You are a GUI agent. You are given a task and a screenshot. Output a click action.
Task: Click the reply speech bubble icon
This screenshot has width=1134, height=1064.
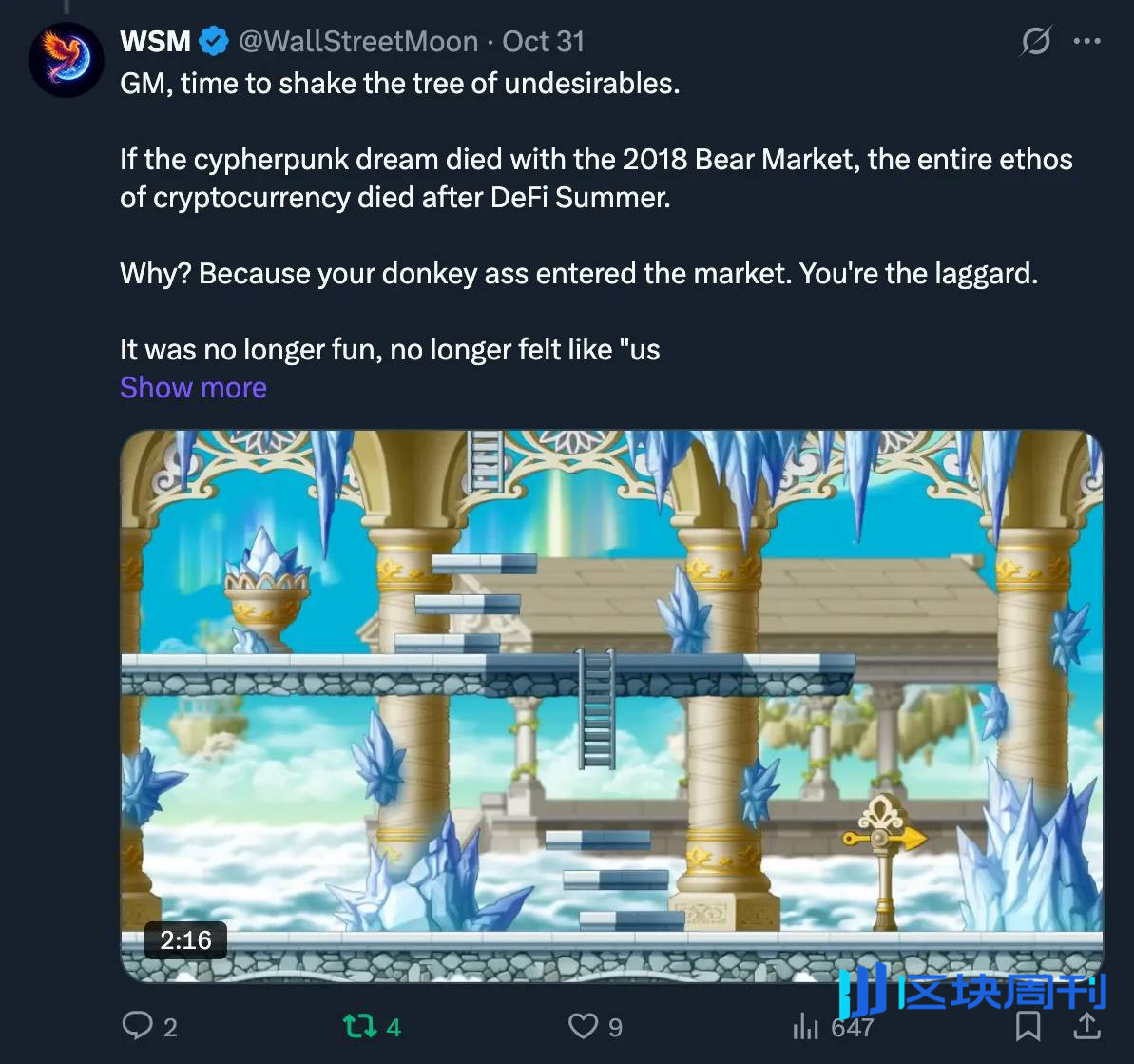pos(138,1026)
